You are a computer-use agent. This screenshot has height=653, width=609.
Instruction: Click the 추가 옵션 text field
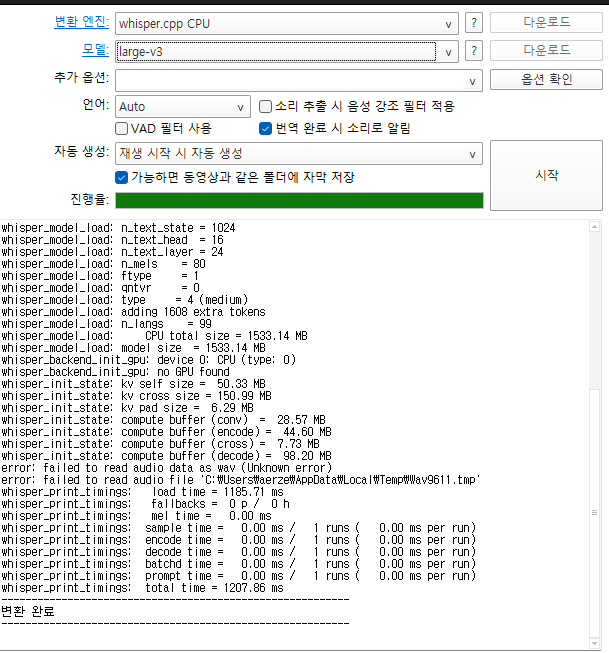pos(290,81)
